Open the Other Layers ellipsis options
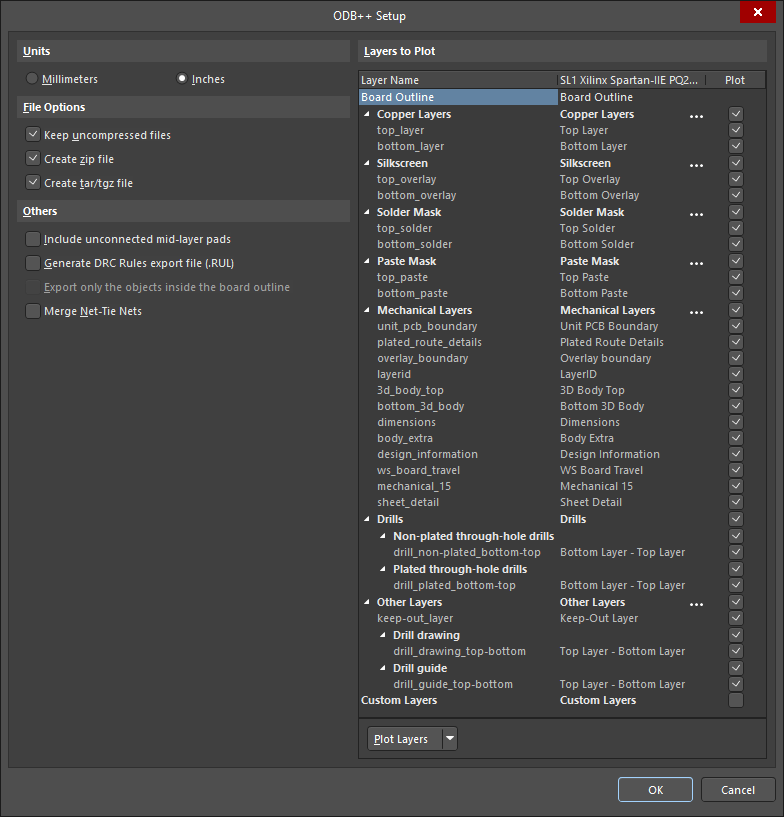 696,604
